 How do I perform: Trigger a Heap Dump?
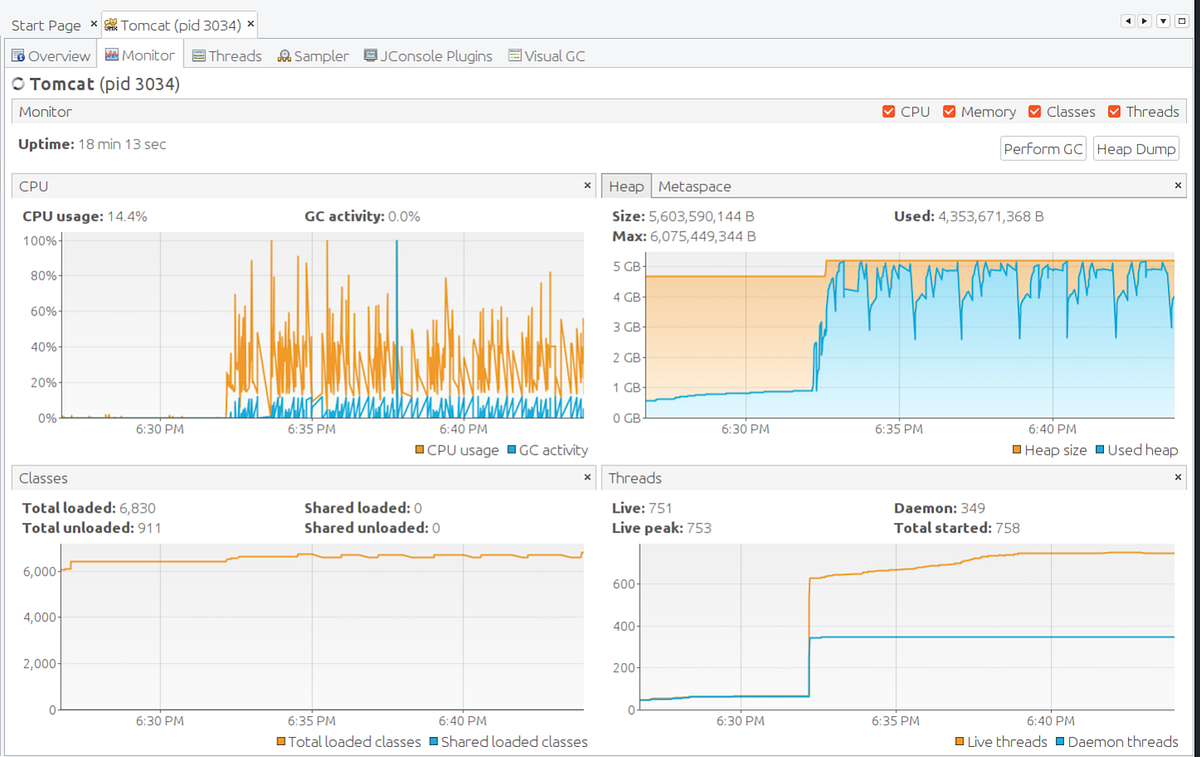click(x=1136, y=148)
